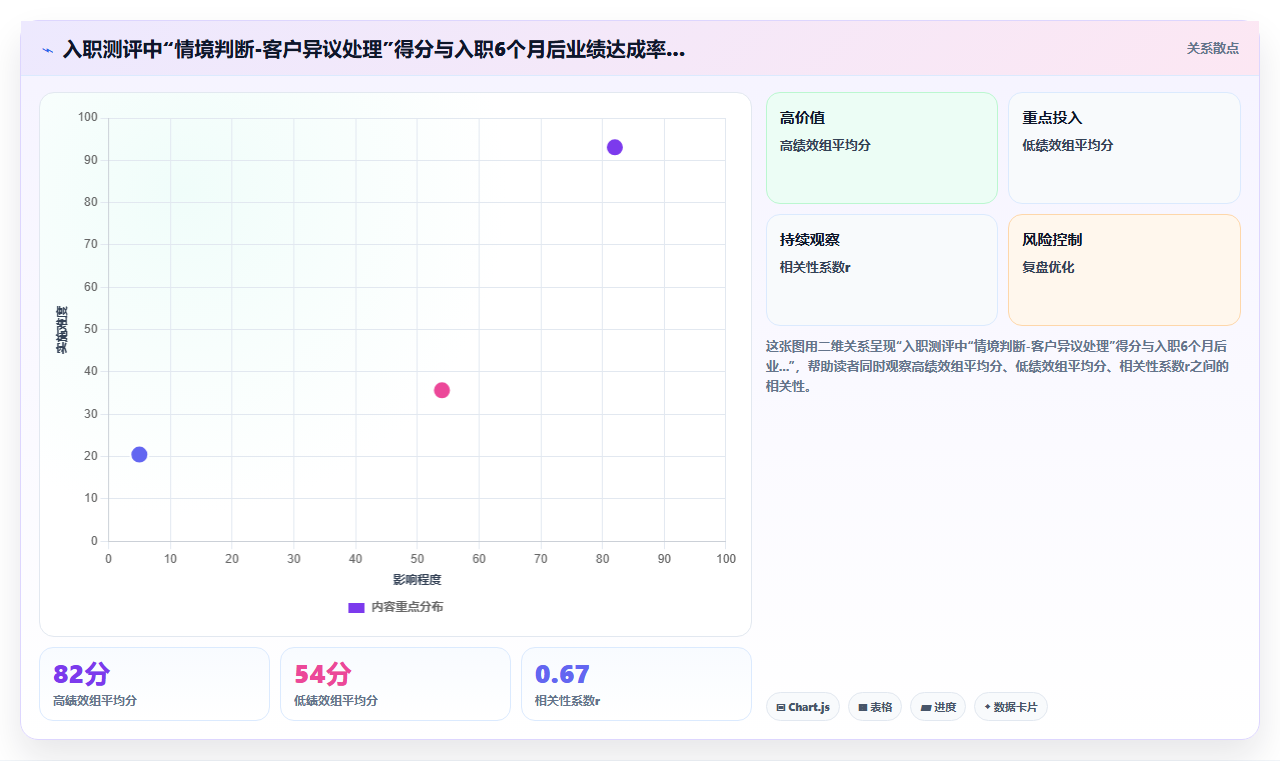
Task: Click 相关性系数r label under 0.67
Action: 568,701
